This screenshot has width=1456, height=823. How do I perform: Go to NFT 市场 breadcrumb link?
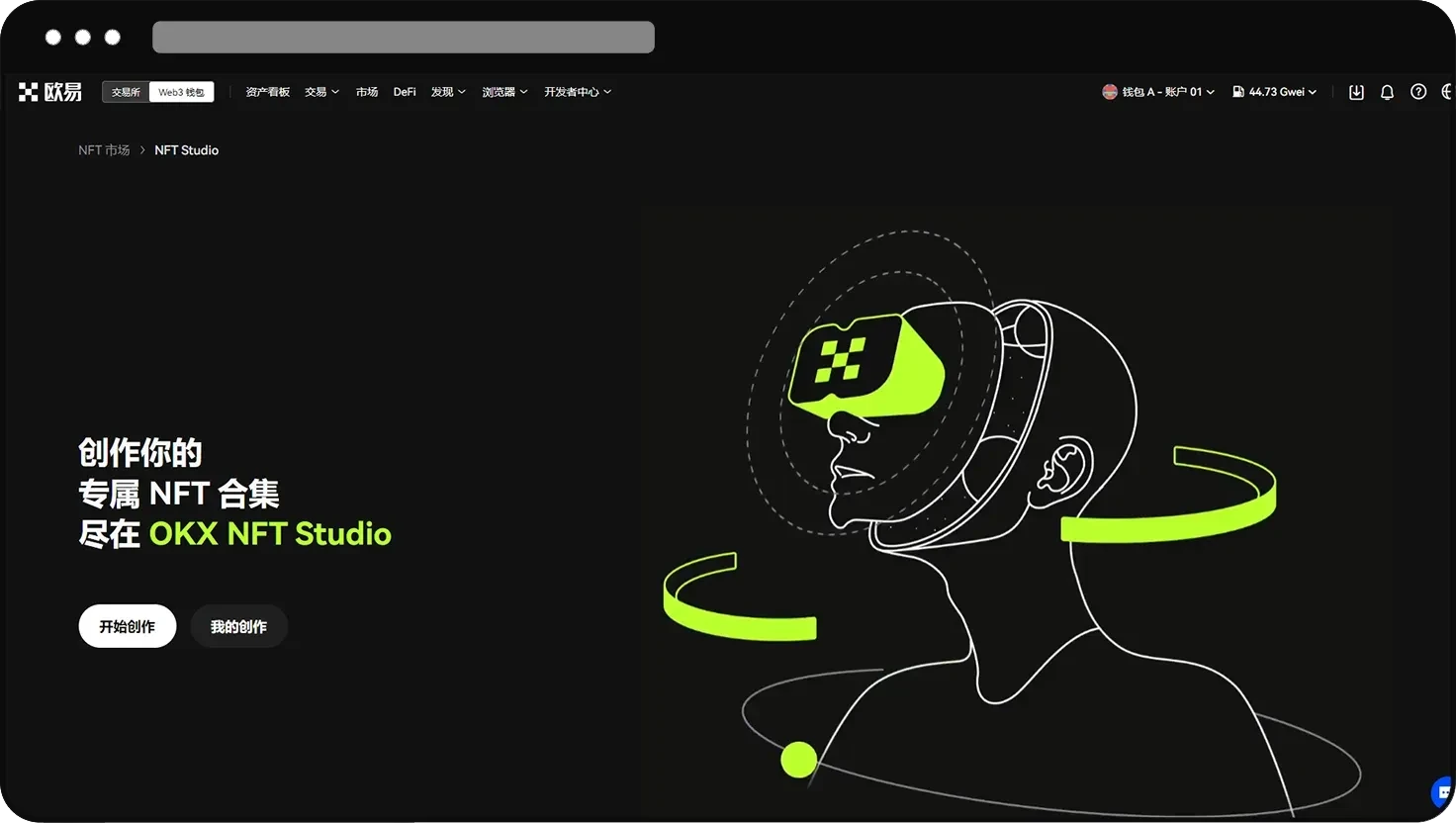(104, 150)
